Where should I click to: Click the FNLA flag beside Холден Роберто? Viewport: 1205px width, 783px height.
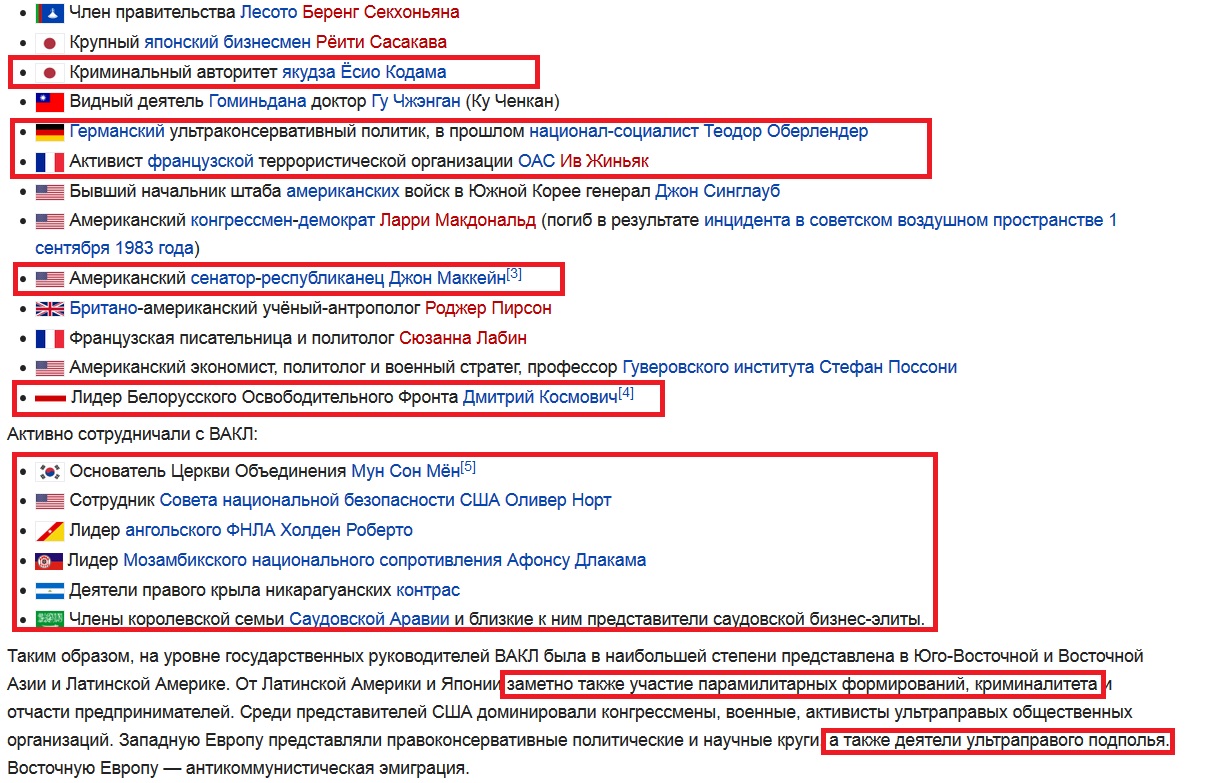coord(50,530)
